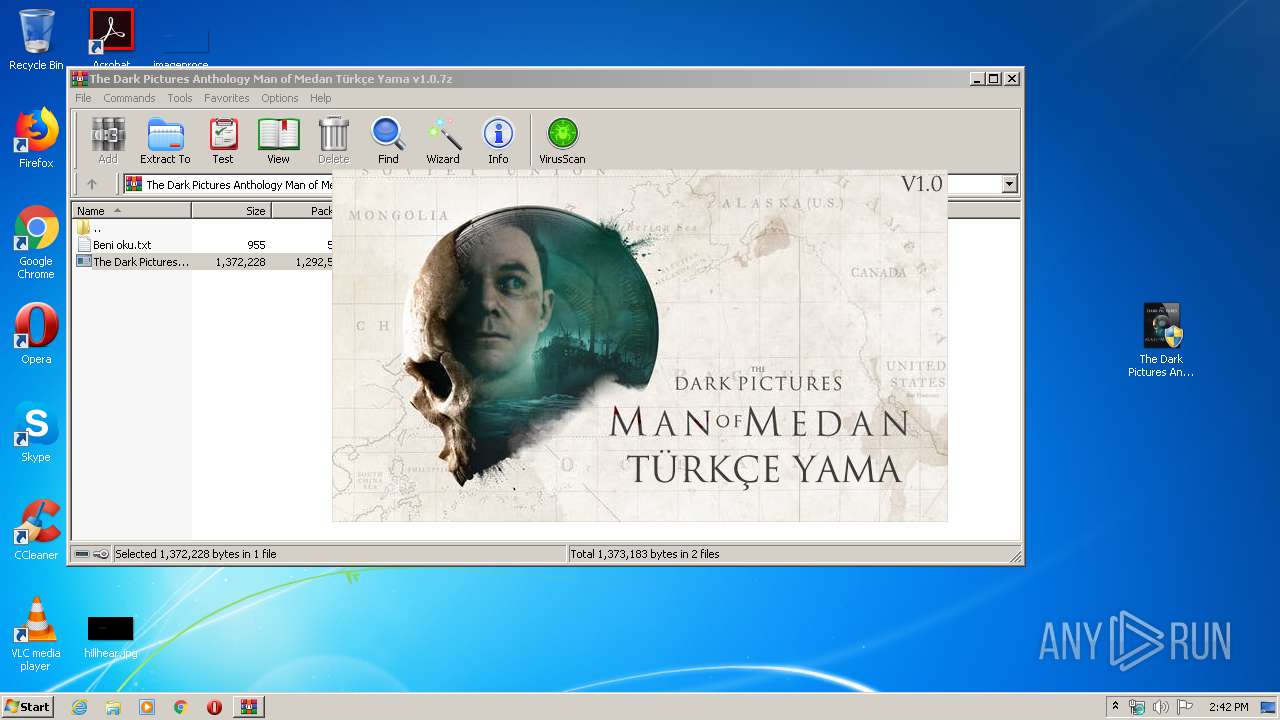Select The Dark Pictures desktop installer icon
Viewport: 1280px width, 720px height.
click(x=1161, y=340)
